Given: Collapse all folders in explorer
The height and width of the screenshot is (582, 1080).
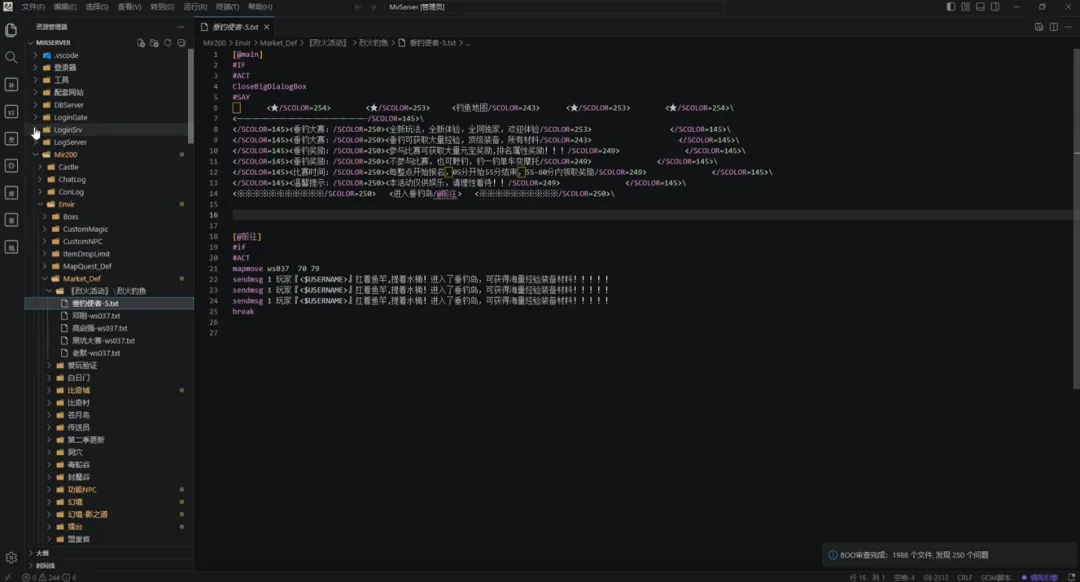Looking at the screenshot, I should pos(181,43).
